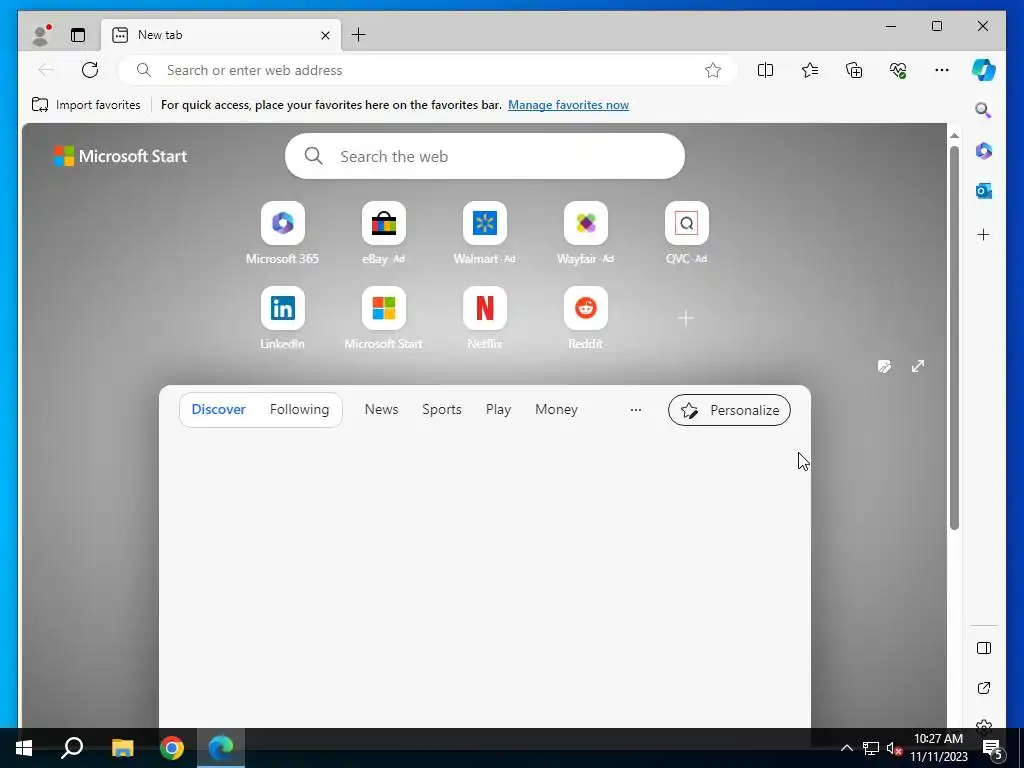
Task: Open tab actions menu icon
Action: pos(78,35)
